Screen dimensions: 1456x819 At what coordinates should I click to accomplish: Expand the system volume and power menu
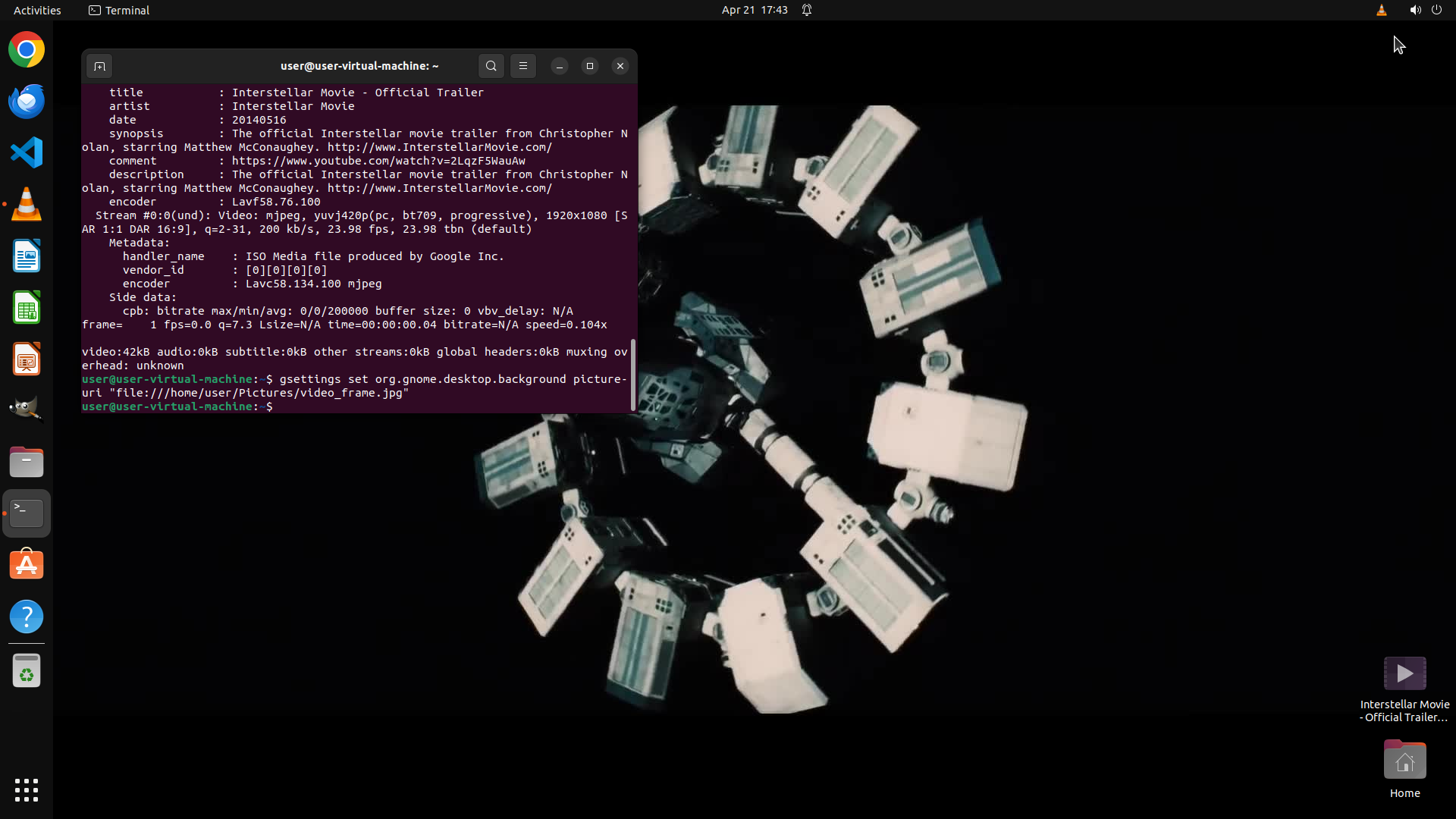tap(1425, 10)
